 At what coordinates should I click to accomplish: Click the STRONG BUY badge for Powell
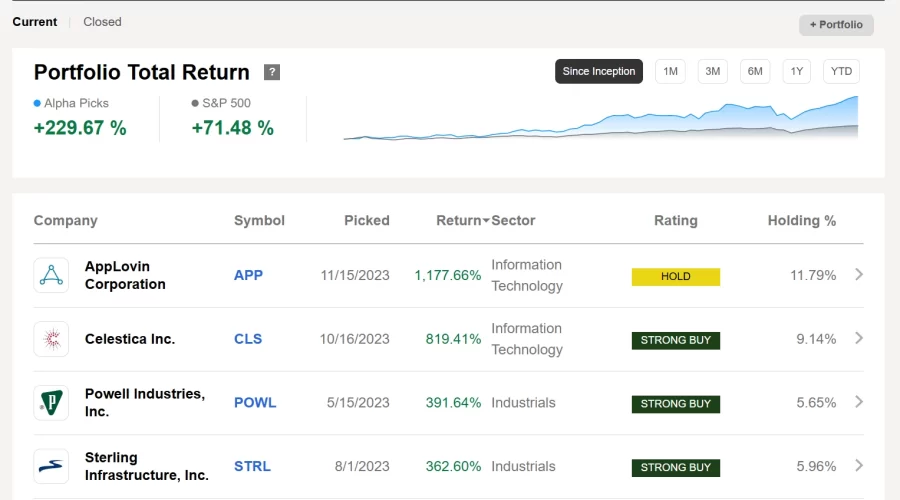[676, 404]
